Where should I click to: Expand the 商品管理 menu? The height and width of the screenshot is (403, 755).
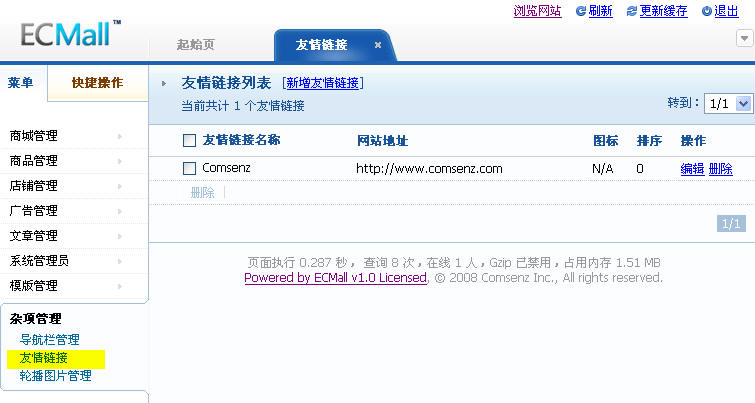click(66, 161)
